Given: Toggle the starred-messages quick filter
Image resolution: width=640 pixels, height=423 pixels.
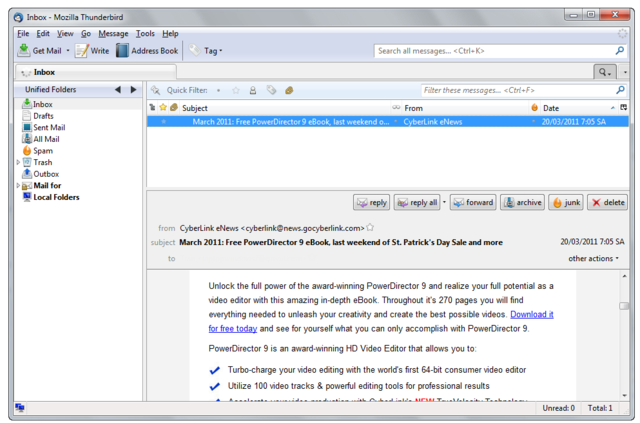Looking at the screenshot, I should 236,90.
